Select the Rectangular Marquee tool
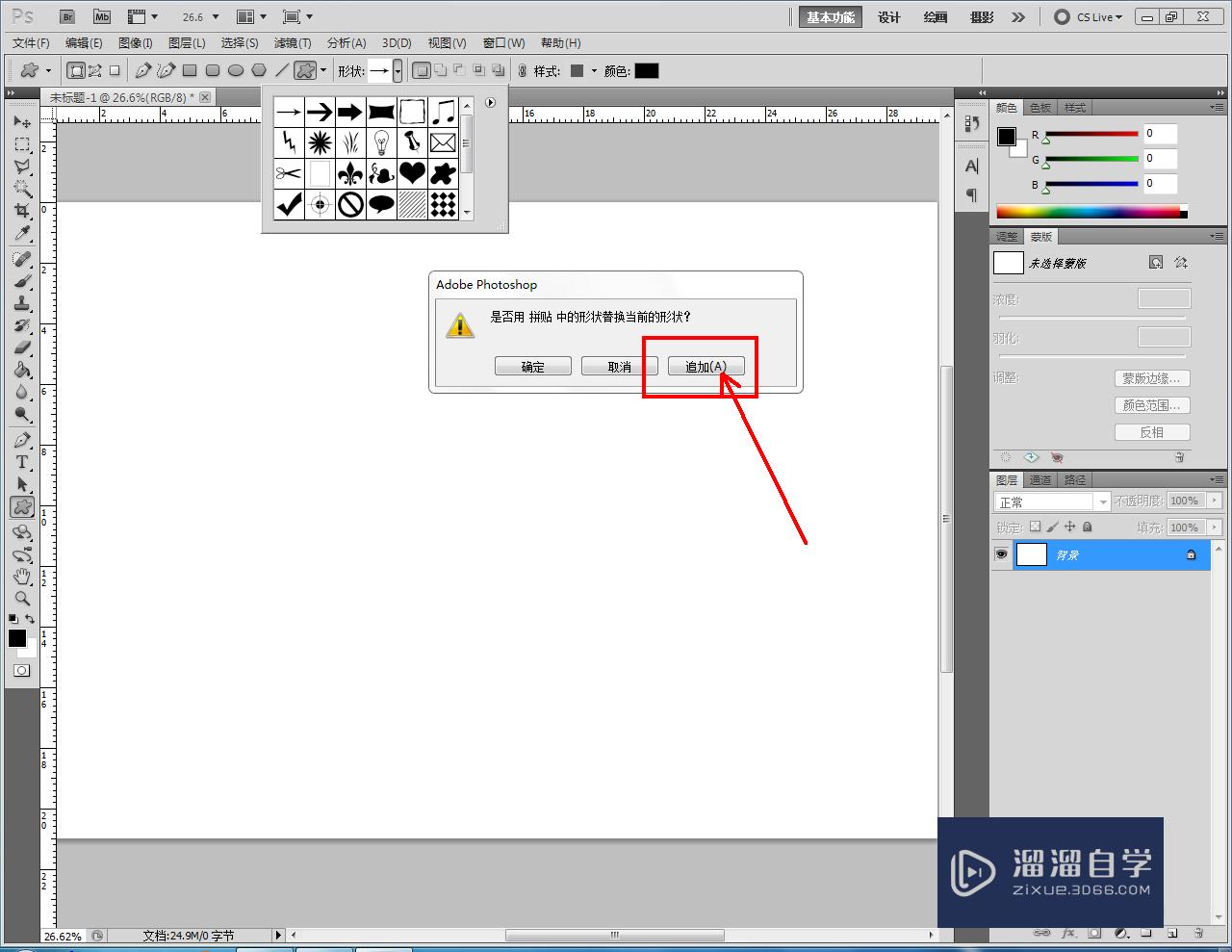Image resolution: width=1232 pixels, height=952 pixels. click(21, 144)
